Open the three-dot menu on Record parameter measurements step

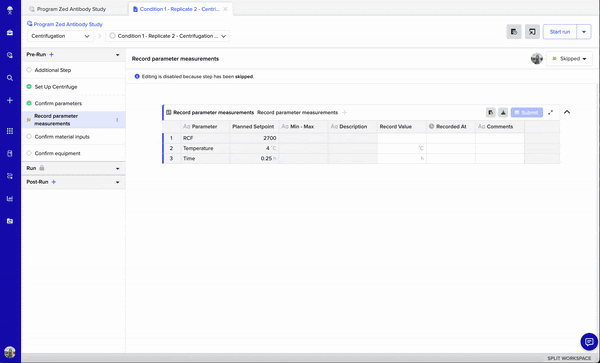click(x=117, y=120)
